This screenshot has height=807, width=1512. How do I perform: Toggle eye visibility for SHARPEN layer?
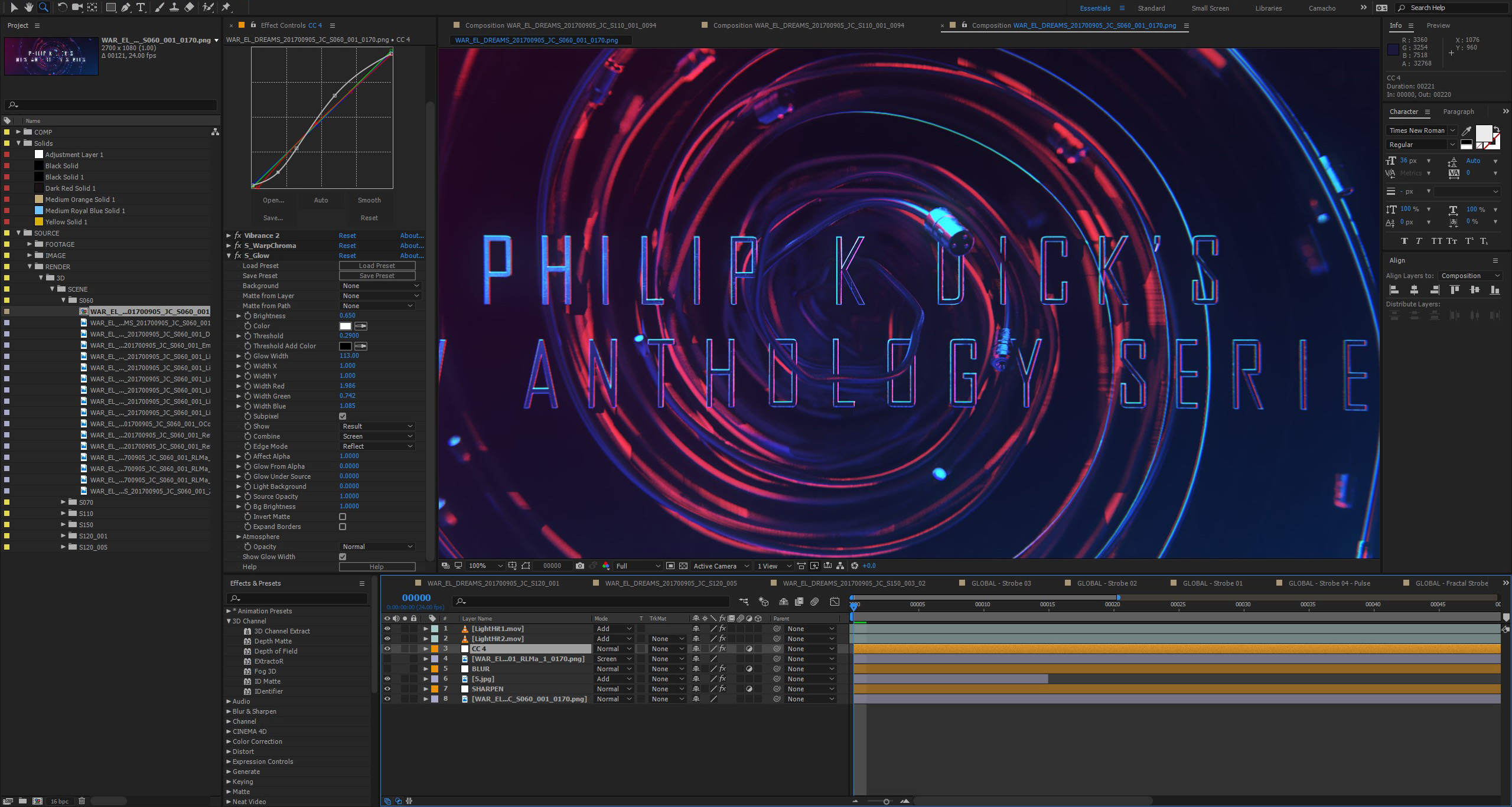pos(388,689)
